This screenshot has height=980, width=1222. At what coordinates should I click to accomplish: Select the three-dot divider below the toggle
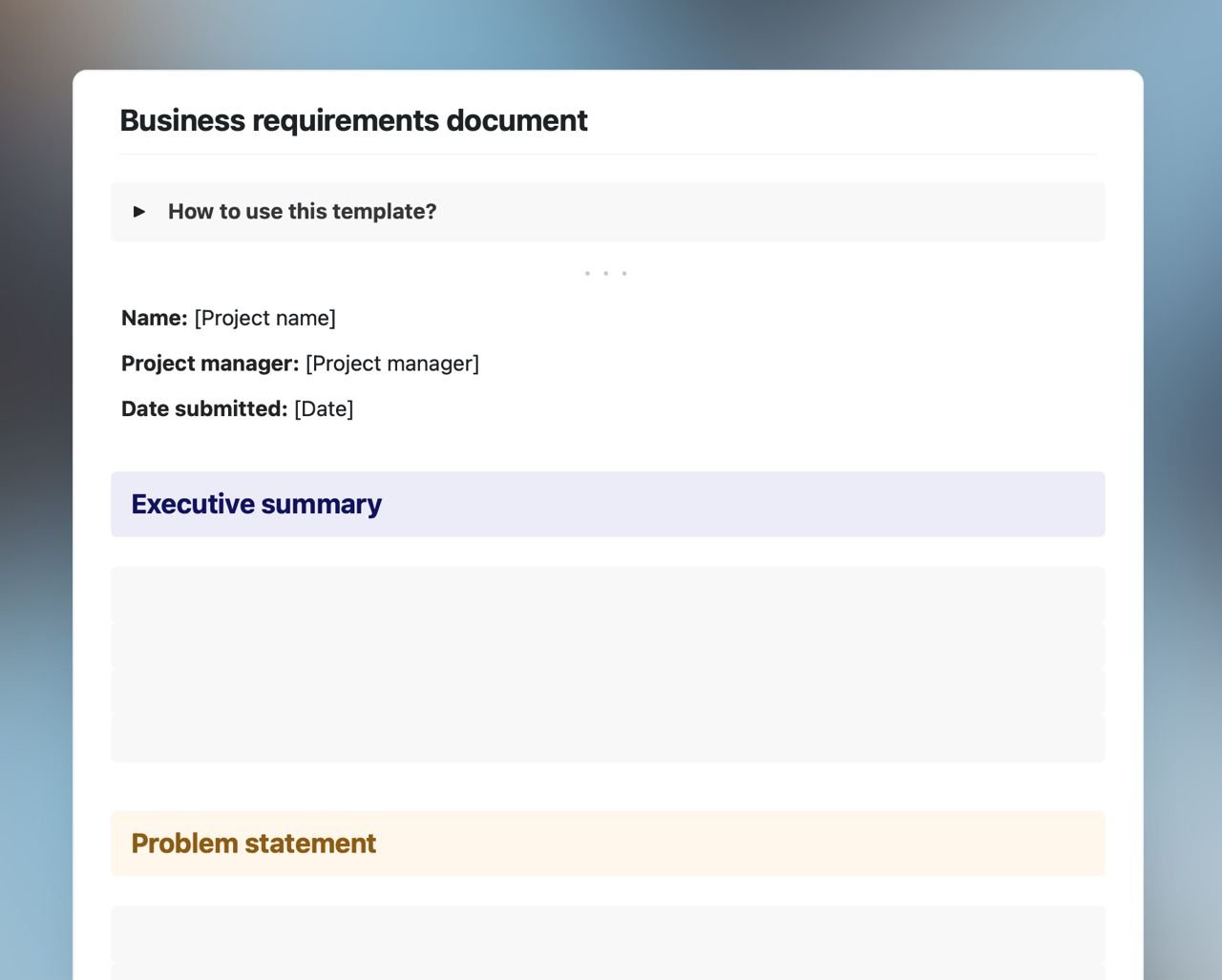point(605,273)
